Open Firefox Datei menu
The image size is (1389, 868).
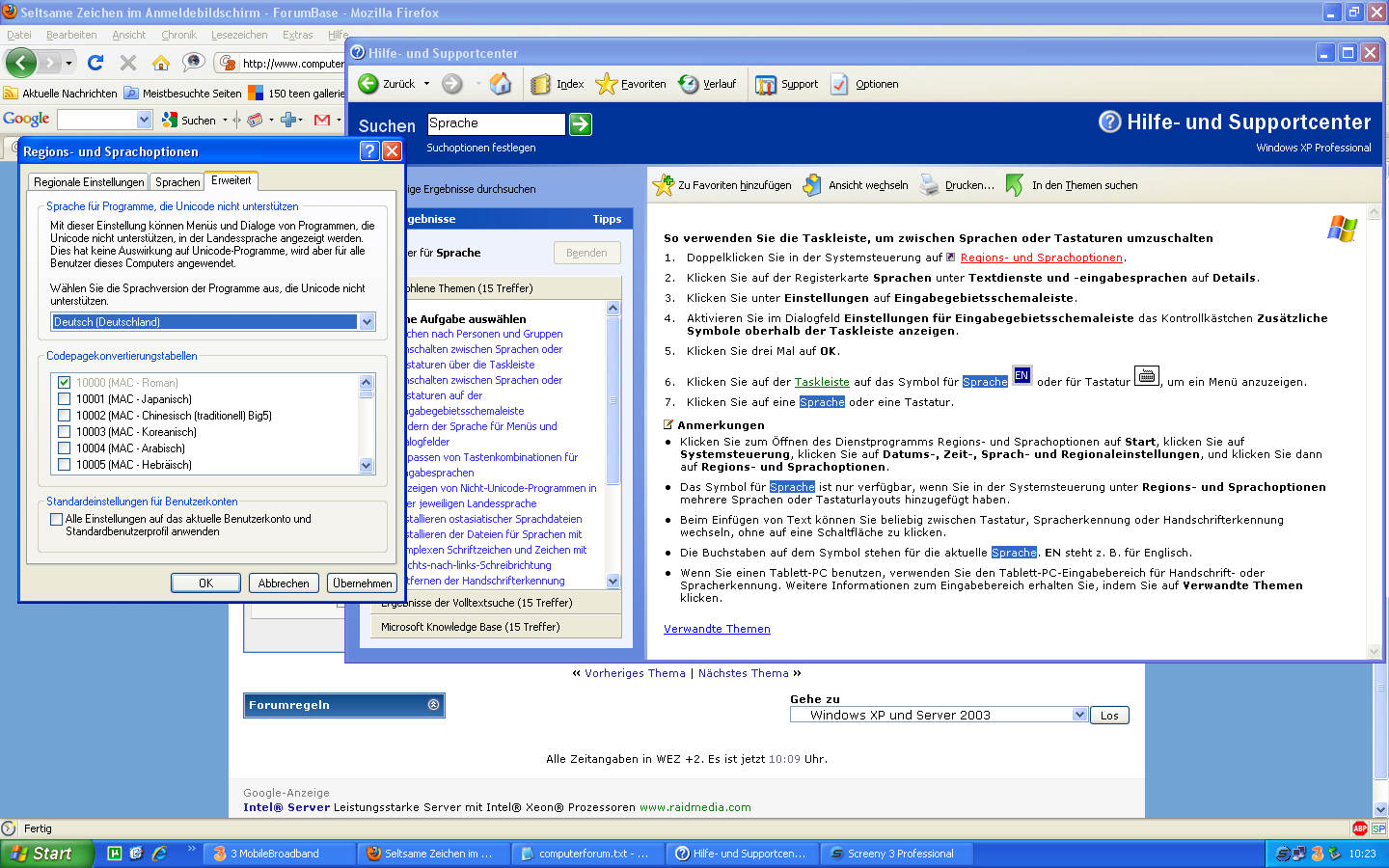19,35
